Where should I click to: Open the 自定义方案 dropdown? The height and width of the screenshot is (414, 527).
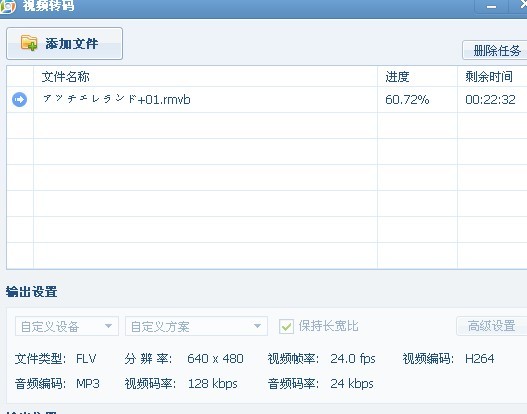pos(196,326)
